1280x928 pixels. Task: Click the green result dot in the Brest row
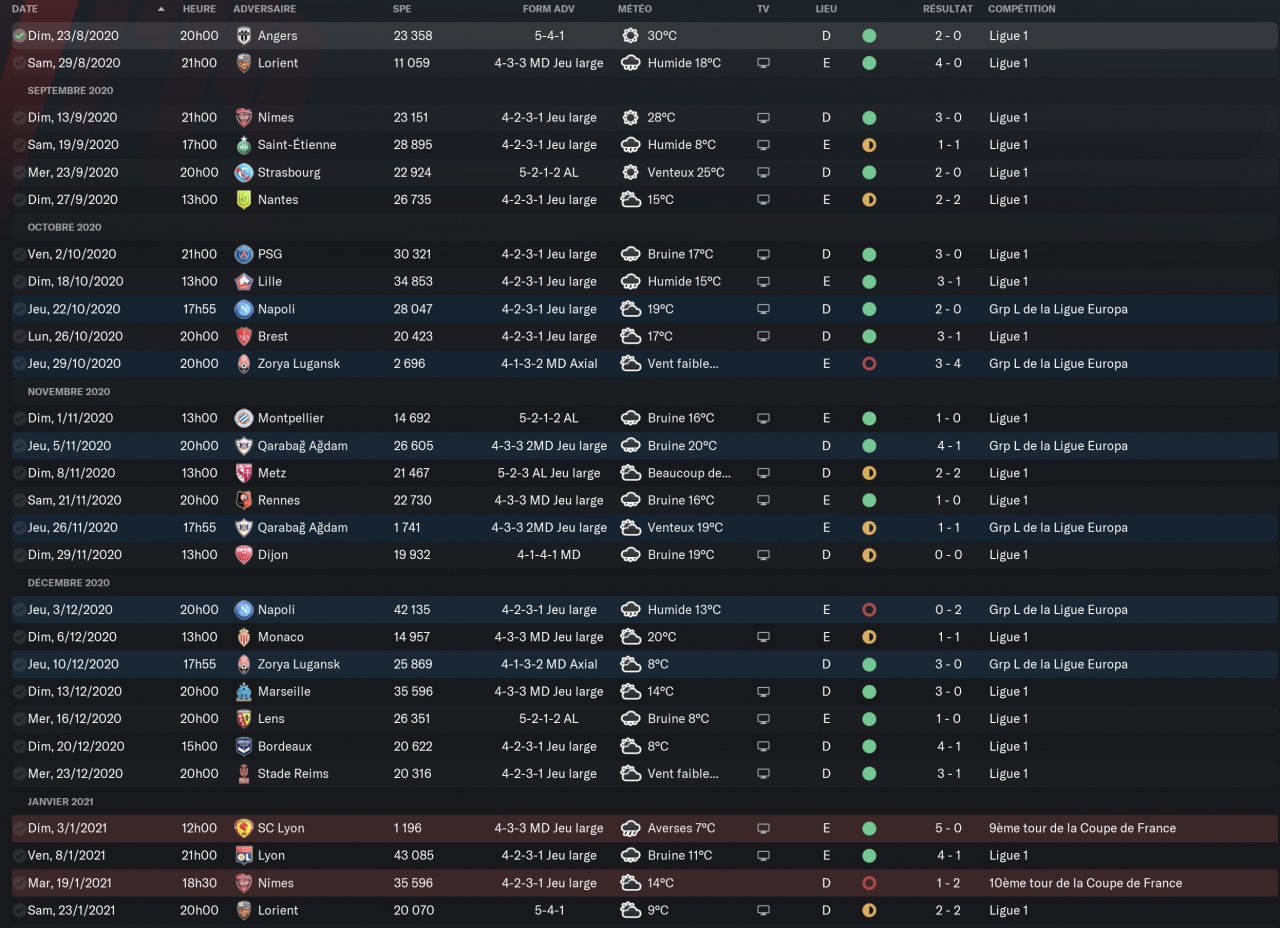click(x=869, y=336)
